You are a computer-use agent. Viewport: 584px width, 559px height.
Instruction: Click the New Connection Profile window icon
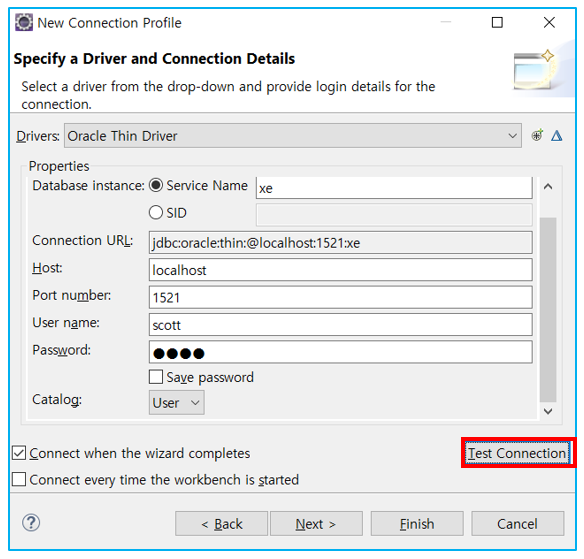tap(23, 22)
